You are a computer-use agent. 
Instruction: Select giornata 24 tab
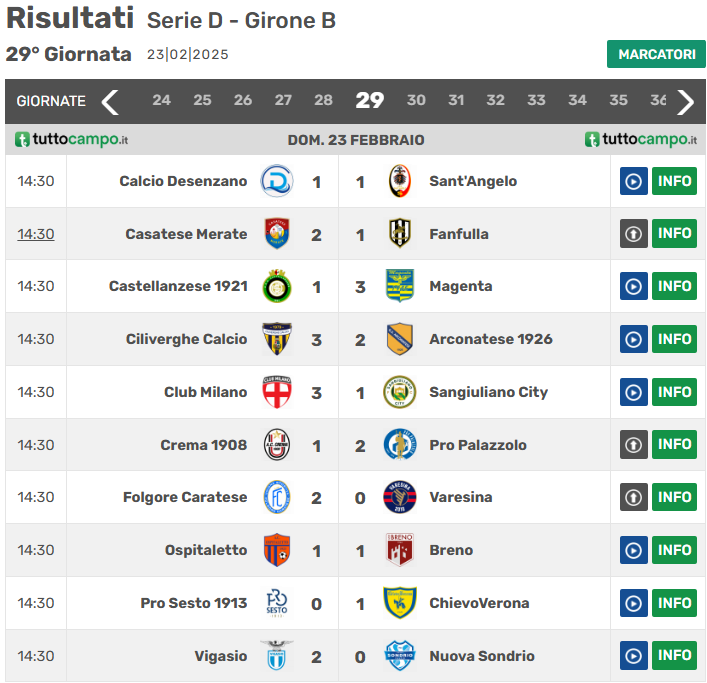coord(161,100)
